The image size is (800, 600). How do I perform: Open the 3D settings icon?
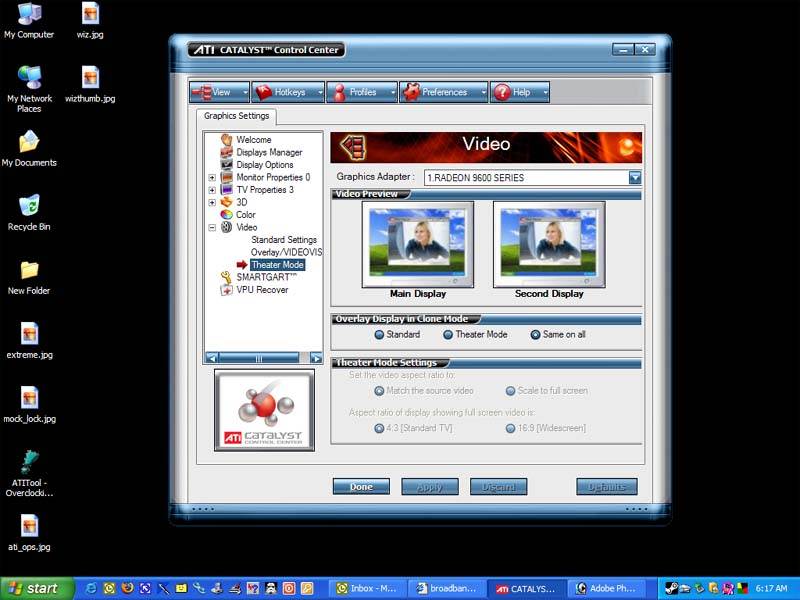[x=227, y=202]
